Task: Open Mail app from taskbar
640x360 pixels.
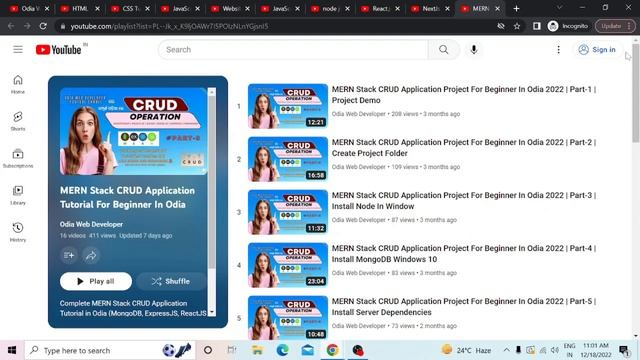Action: [x=307, y=350]
